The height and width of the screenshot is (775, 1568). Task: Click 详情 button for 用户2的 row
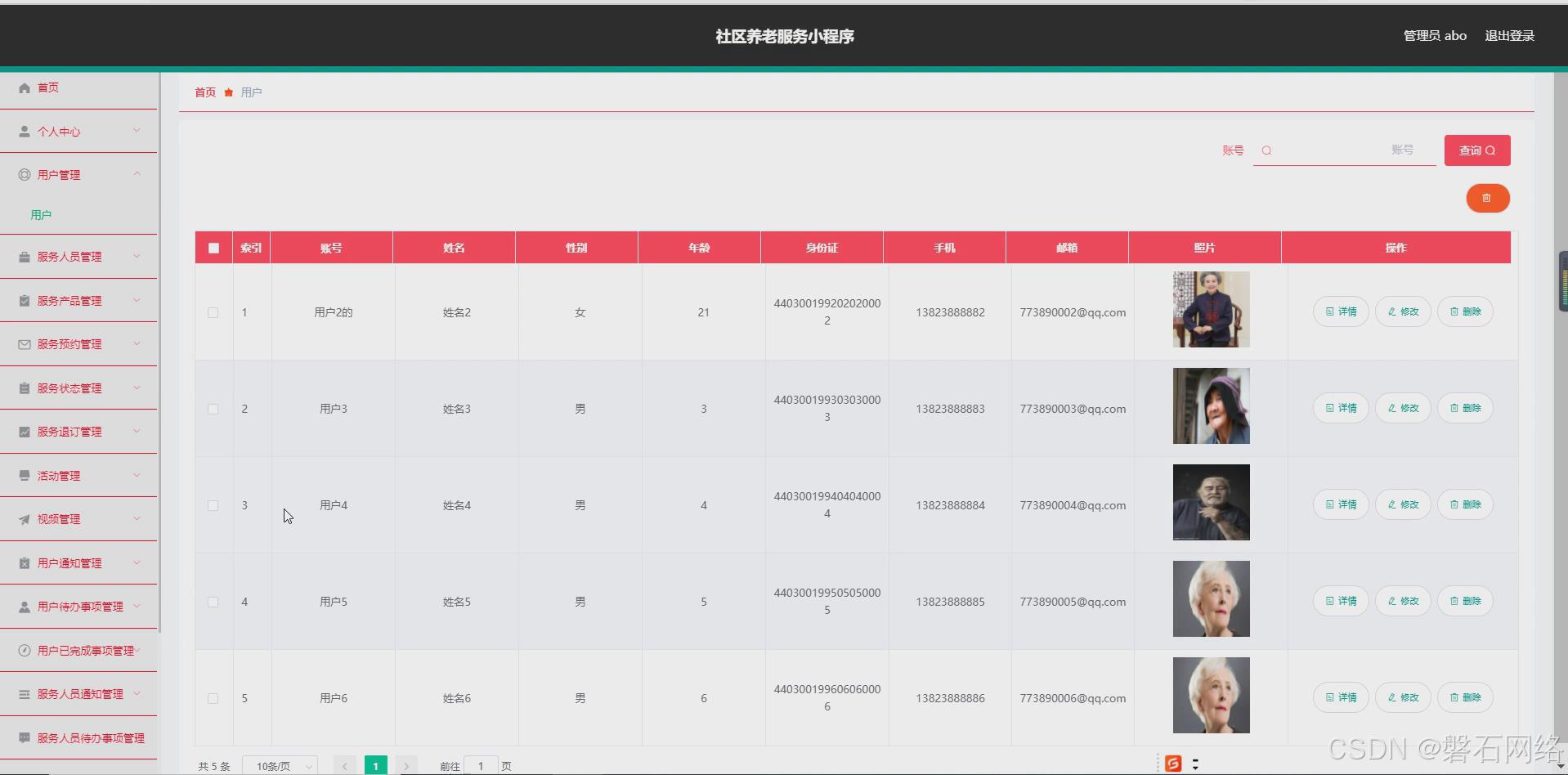(x=1341, y=311)
